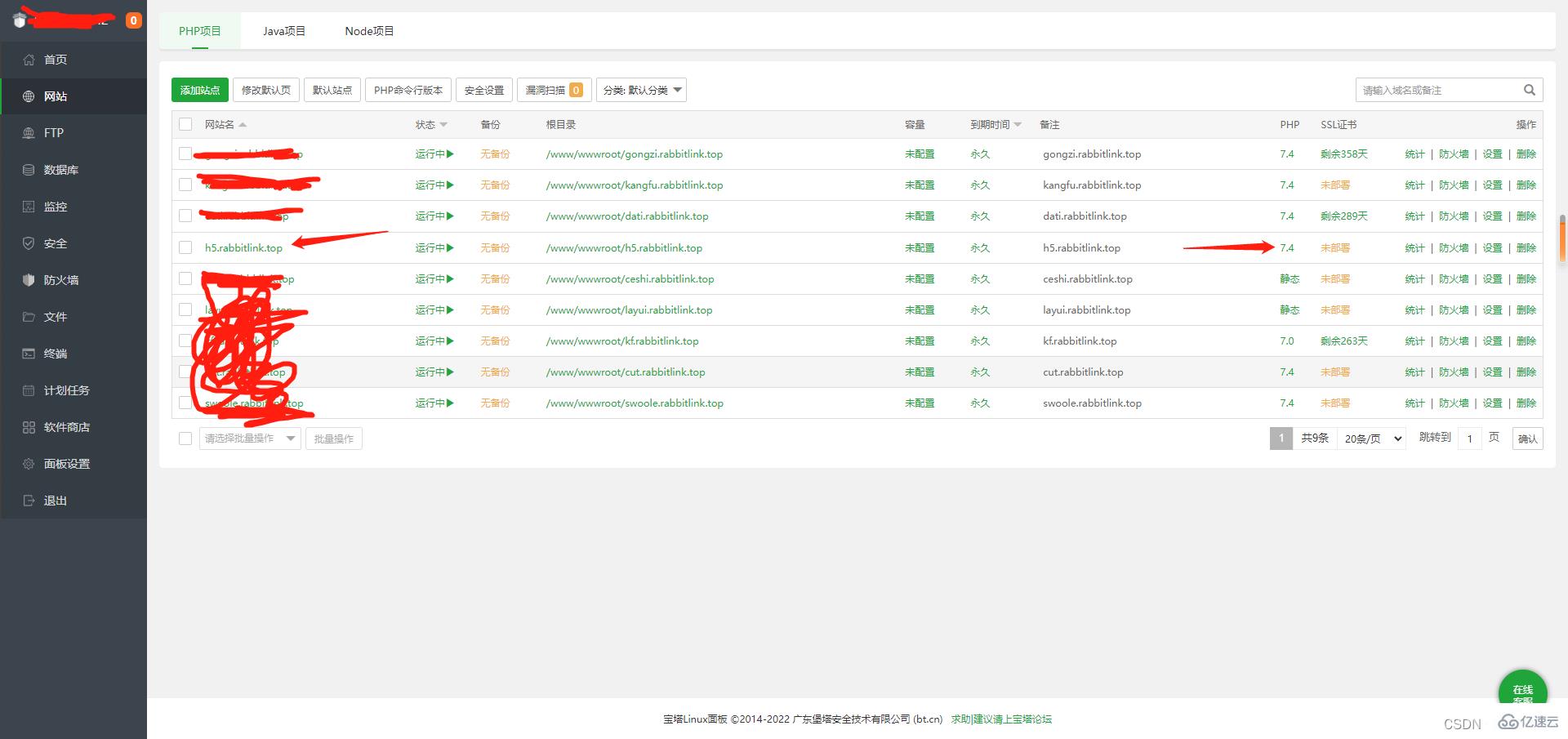Check the kangfu.rabbitlink.top row checkbox
This screenshot has width=1568, height=739.
pos(185,185)
